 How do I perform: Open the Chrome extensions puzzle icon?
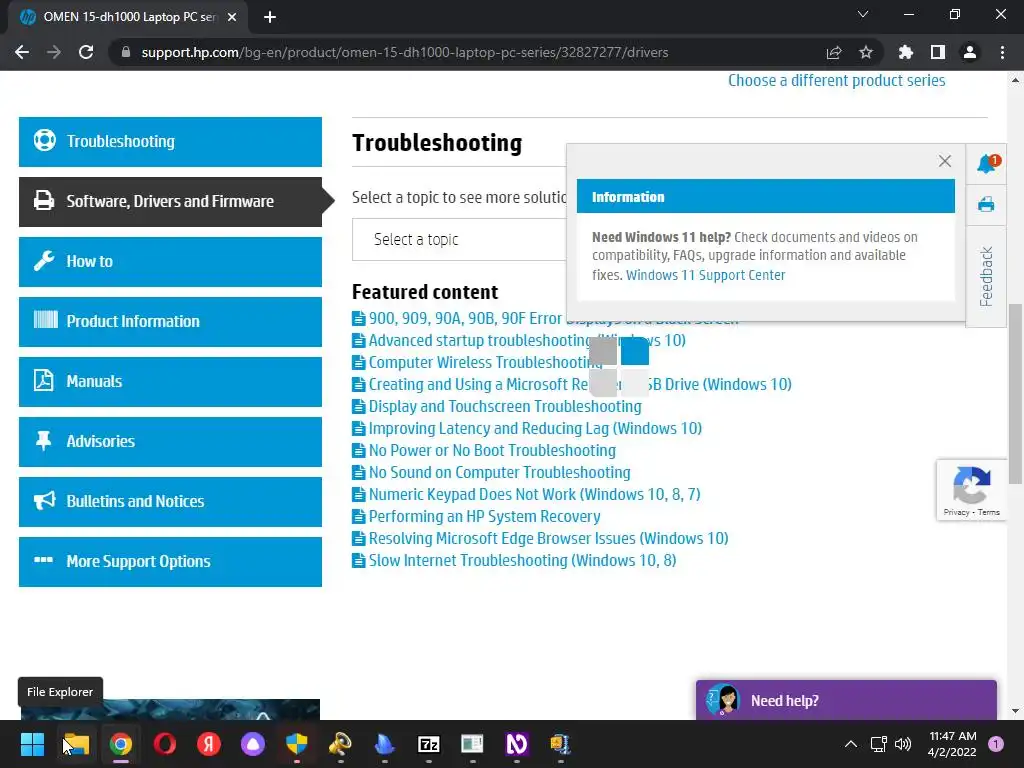[905, 52]
